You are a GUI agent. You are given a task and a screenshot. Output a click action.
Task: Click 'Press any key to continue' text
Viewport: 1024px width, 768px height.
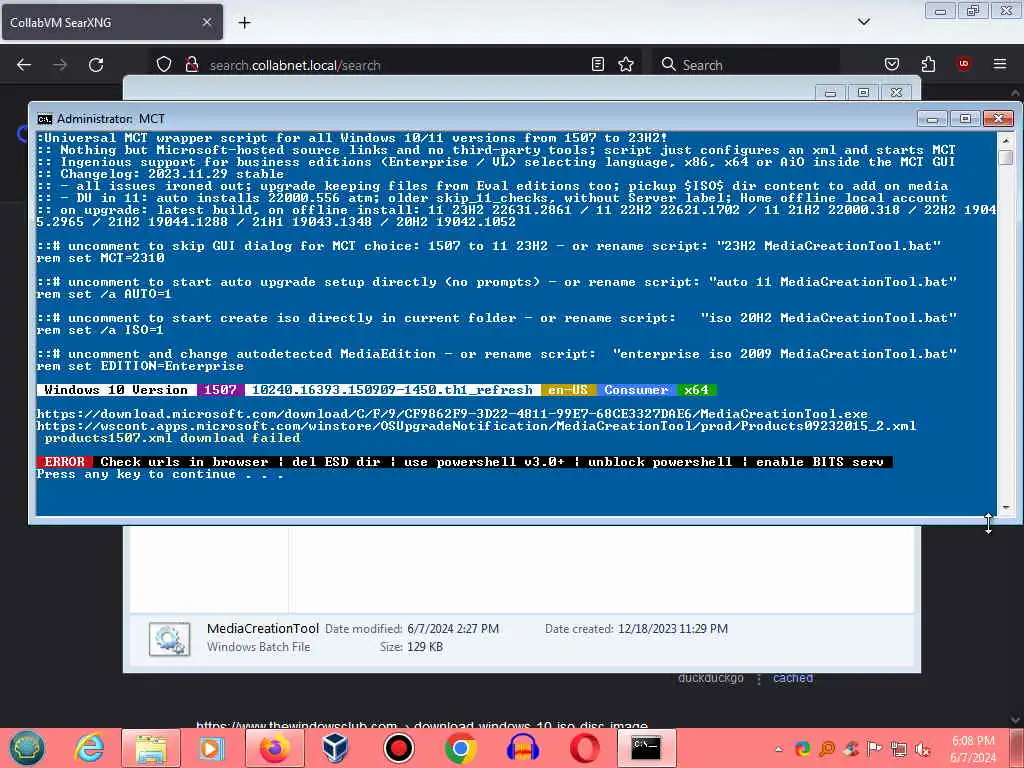pyautogui.click(x=160, y=474)
